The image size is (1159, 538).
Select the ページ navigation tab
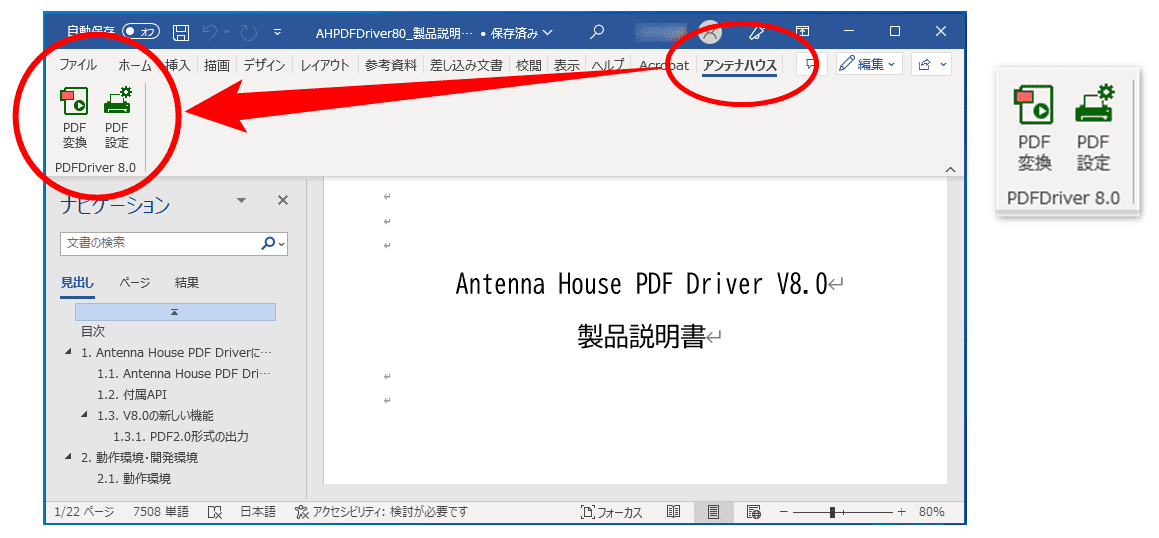click(135, 282)
